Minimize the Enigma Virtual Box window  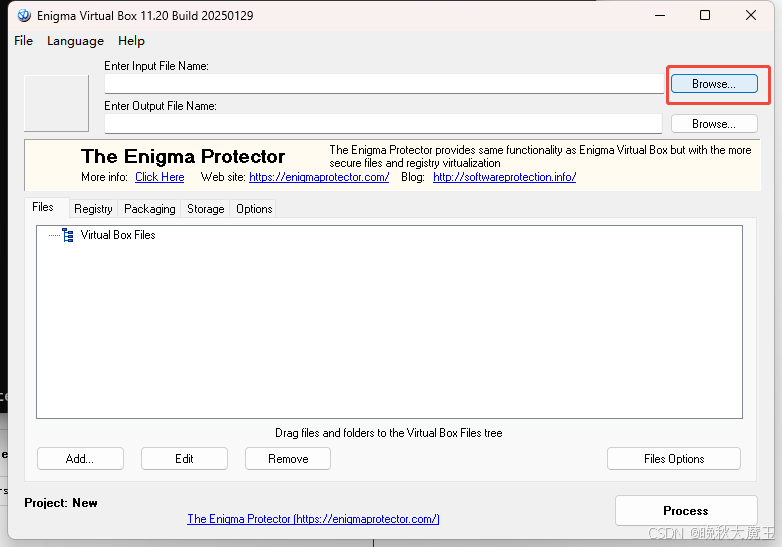660,15
